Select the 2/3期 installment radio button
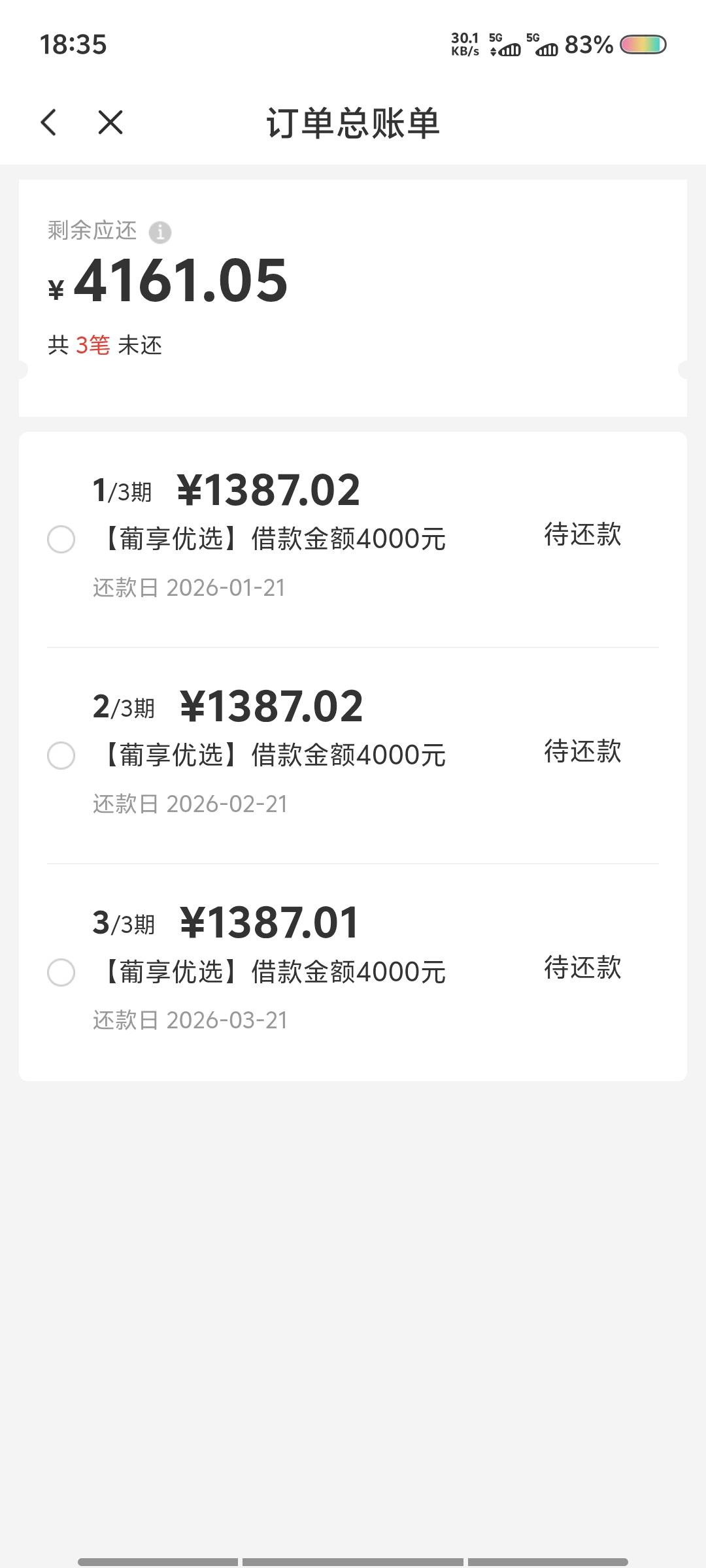Screen dimensions: 706x1568 pyautogui.click(x=61, y=756)
